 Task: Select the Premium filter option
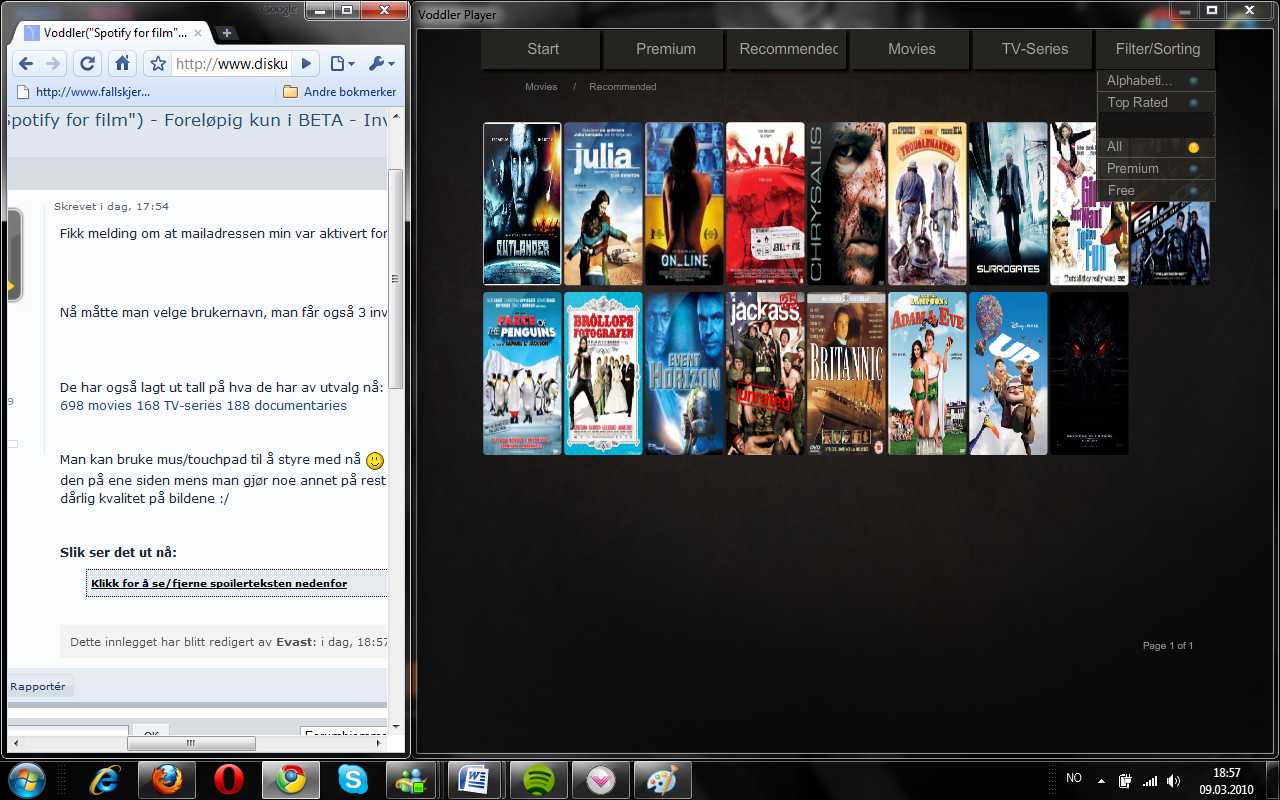(1156, 169)
